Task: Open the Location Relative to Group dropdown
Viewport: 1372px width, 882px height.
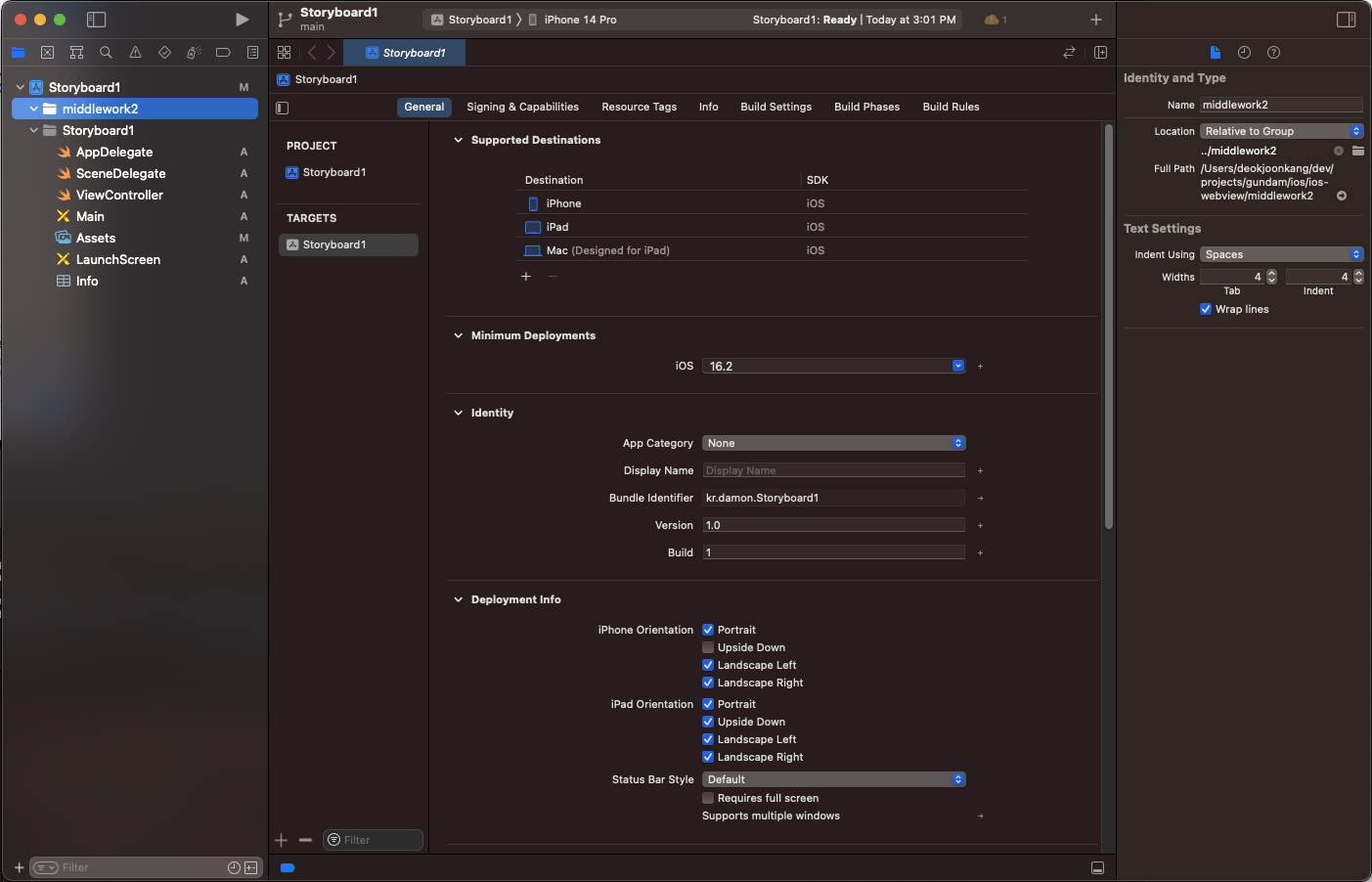Action: click(x=1281, y=131)
